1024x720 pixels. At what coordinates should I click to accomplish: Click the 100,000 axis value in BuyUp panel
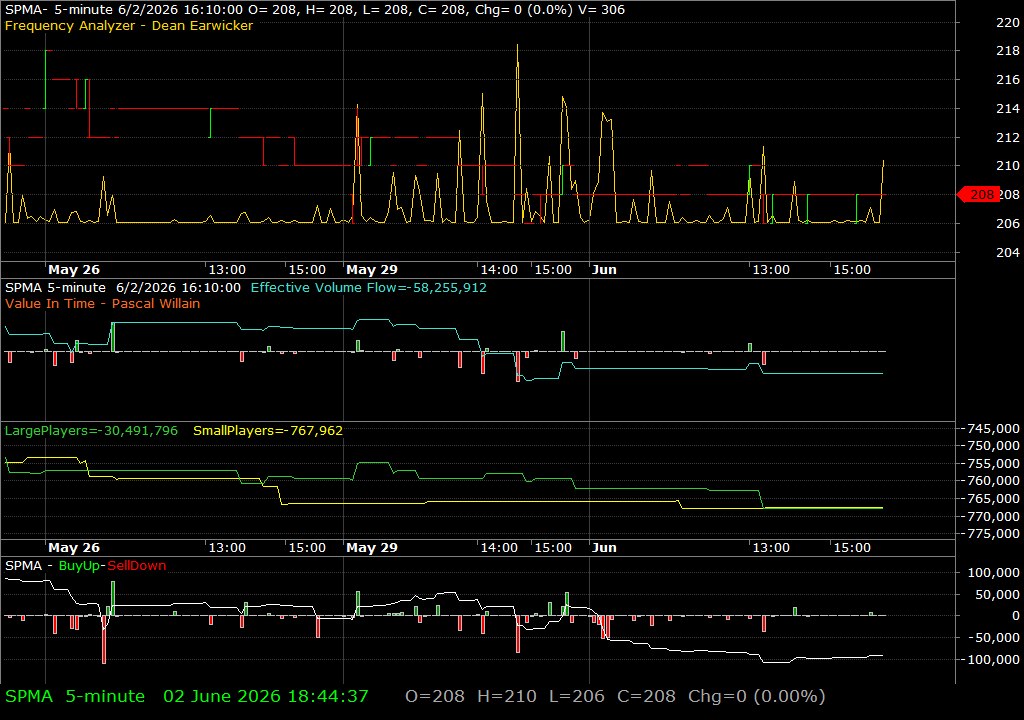pos(993,572)
